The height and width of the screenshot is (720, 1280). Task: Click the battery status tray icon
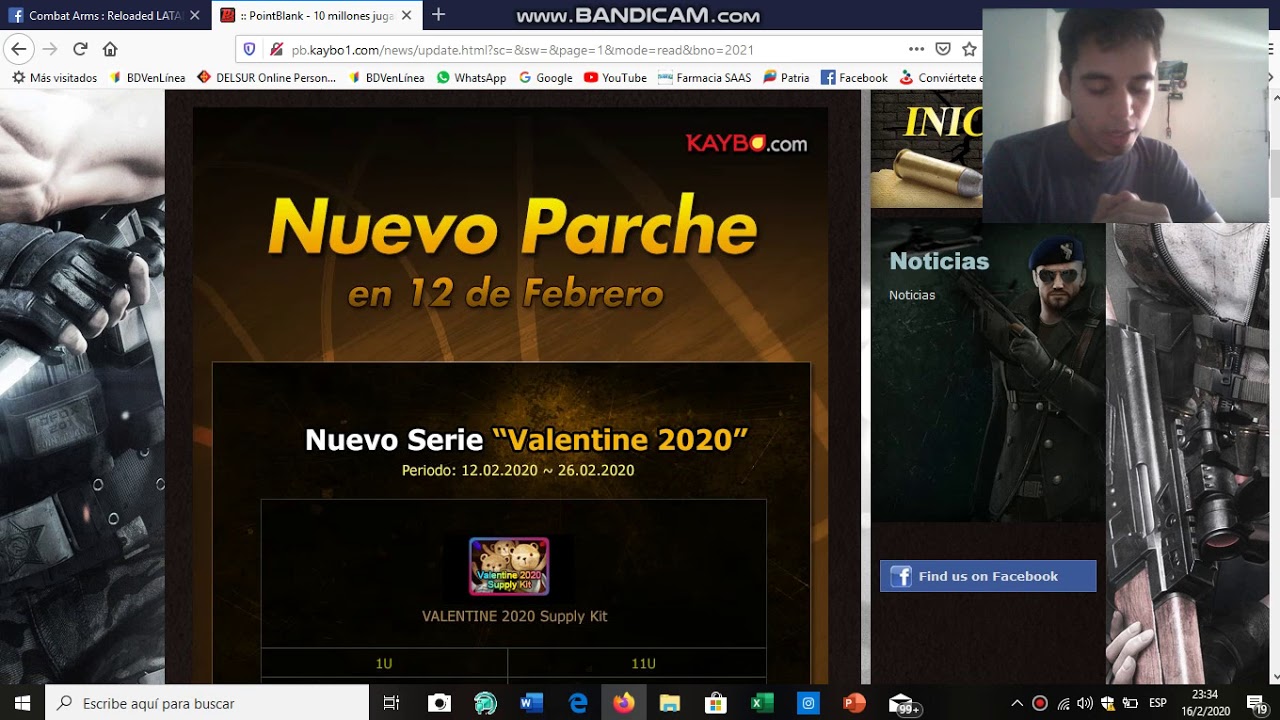[1130, 703]
